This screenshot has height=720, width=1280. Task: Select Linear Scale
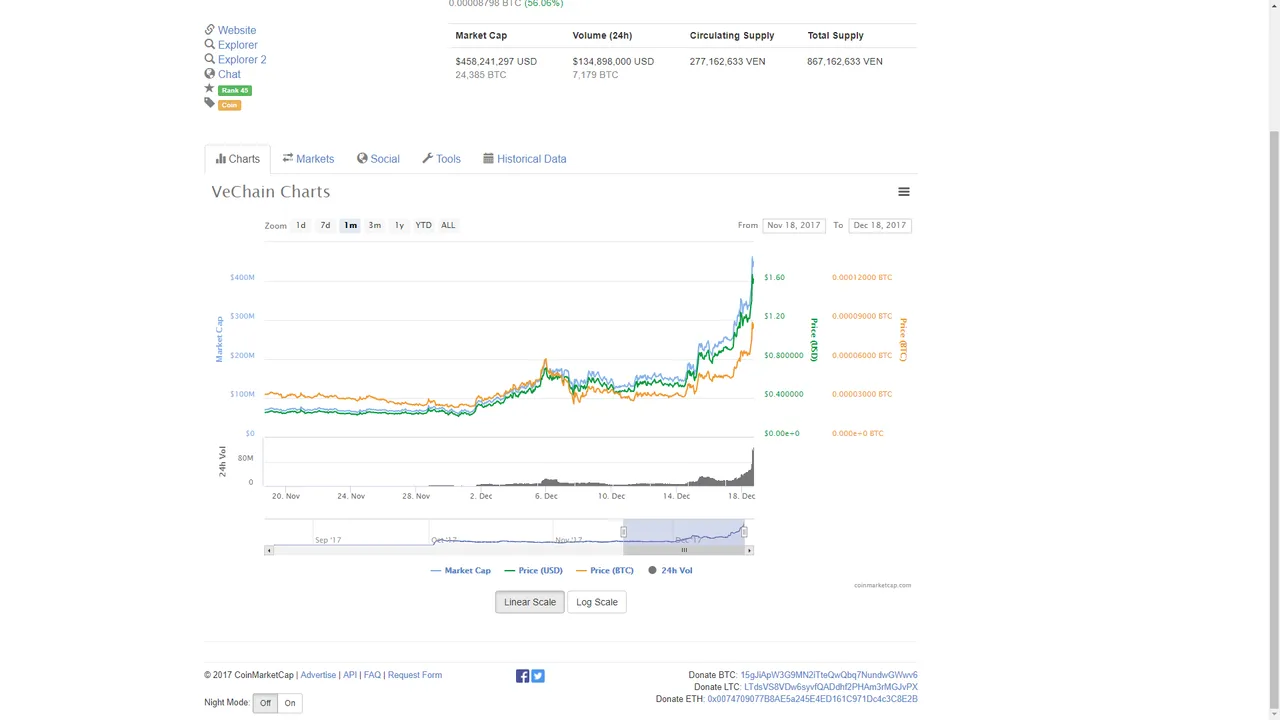pyautogui.click(x=530, y=602)
